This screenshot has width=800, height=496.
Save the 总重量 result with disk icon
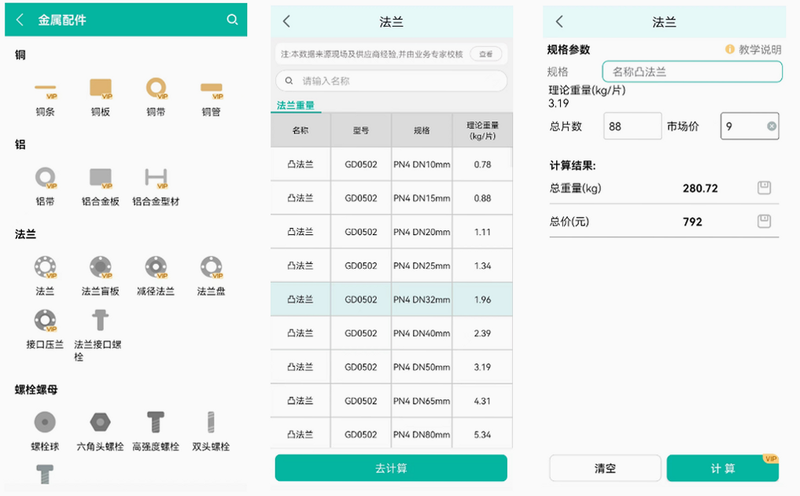pyautogui.click(x=764, y=188)
